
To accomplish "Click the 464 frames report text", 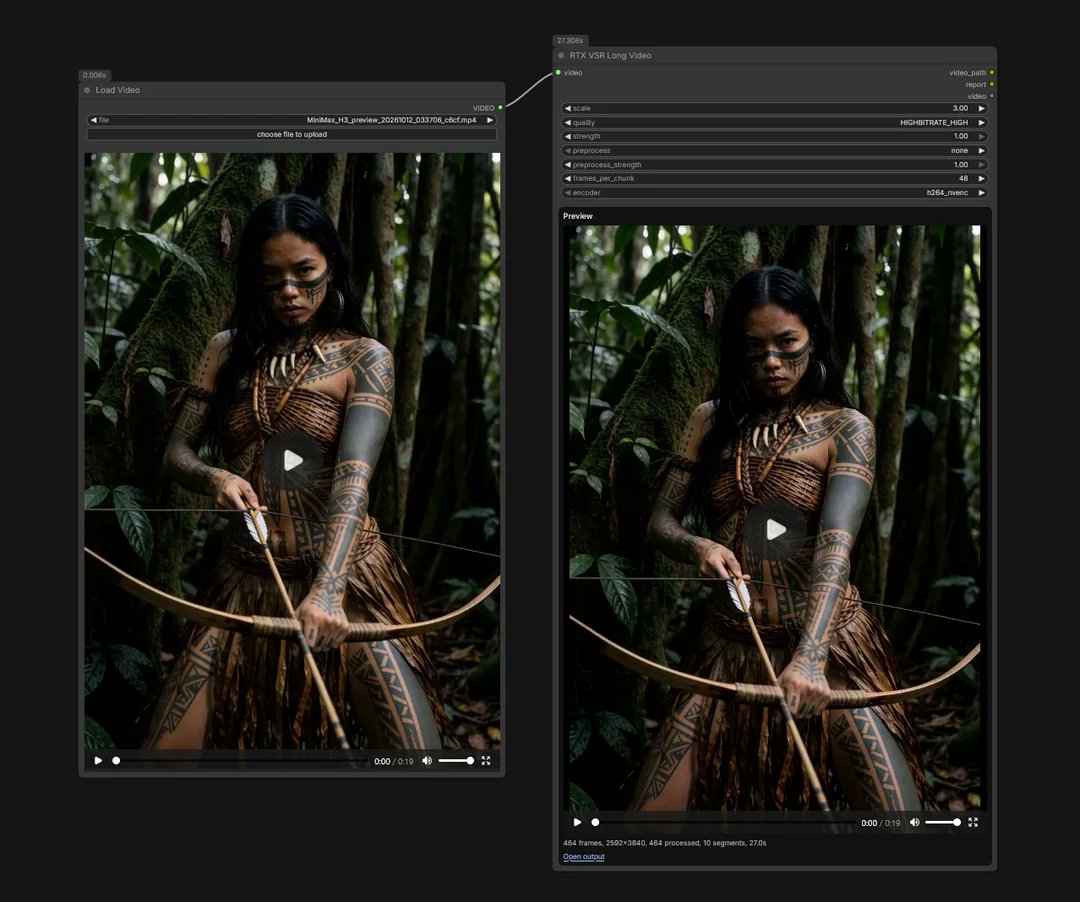I will 665,843.
